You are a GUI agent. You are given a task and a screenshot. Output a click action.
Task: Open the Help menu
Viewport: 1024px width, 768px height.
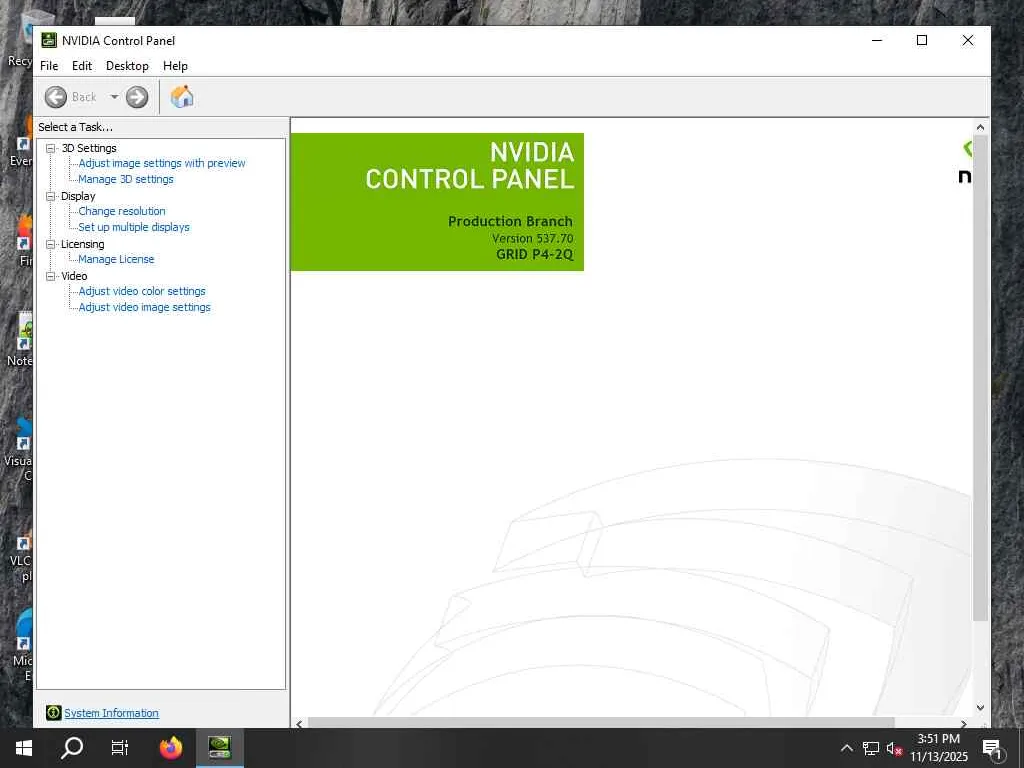click(x=175, y=66)
